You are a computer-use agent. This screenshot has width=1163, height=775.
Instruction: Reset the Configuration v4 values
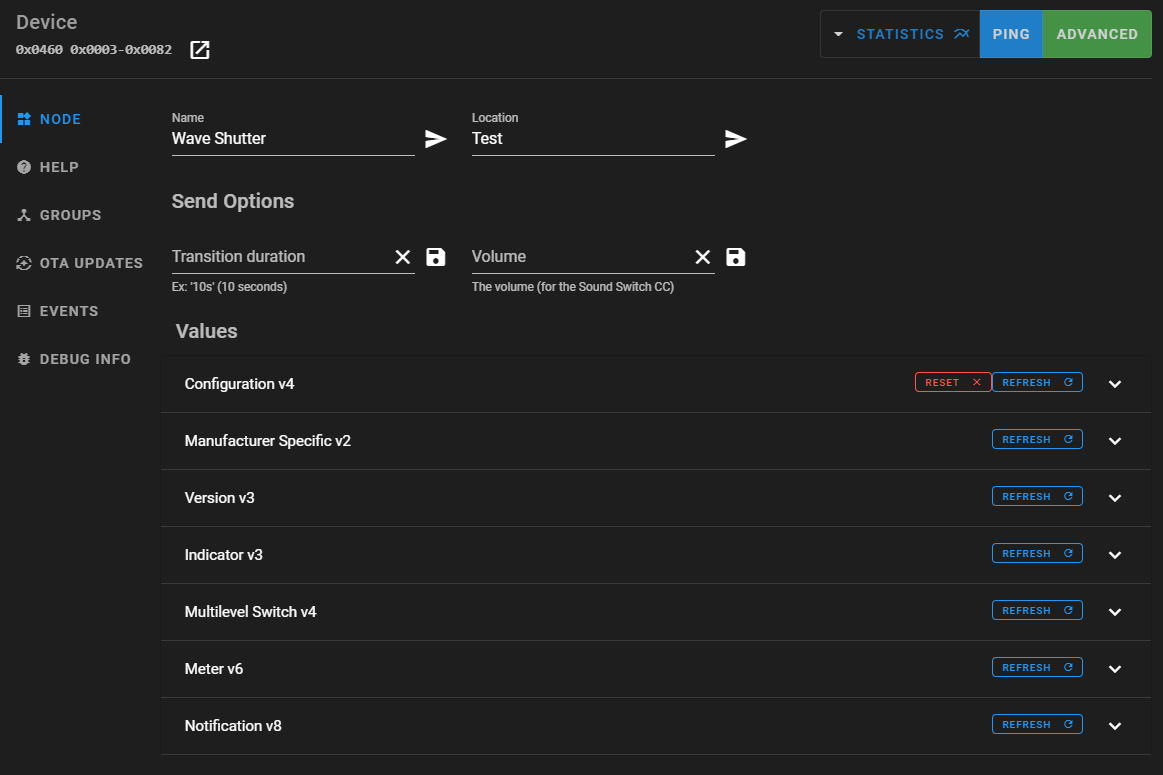(x=953, y=382)
